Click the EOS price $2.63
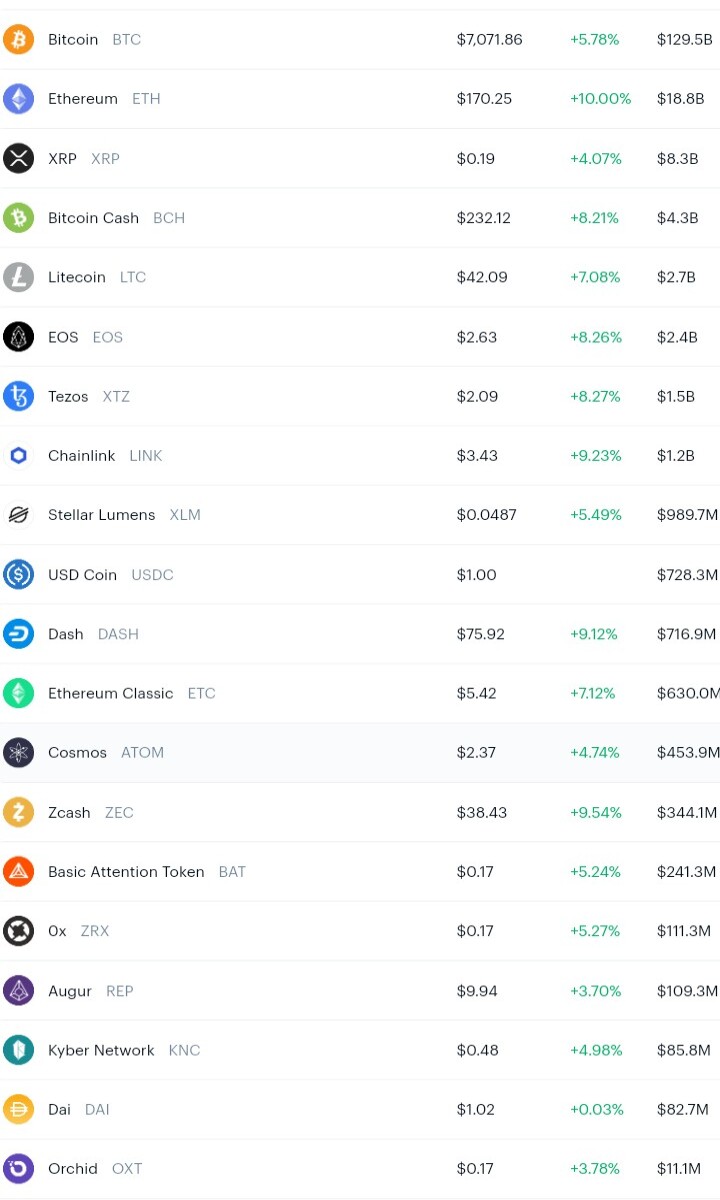 coord(477,337)
